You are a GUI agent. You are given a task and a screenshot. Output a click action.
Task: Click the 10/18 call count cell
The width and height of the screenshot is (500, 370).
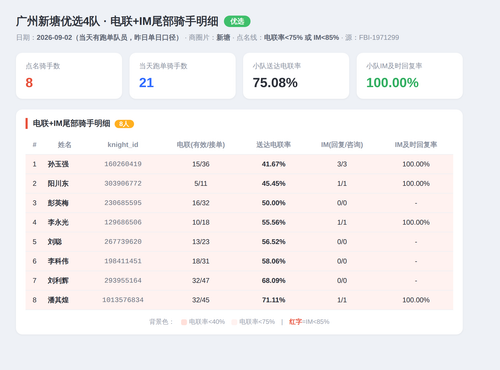click(x=201, y=222)
